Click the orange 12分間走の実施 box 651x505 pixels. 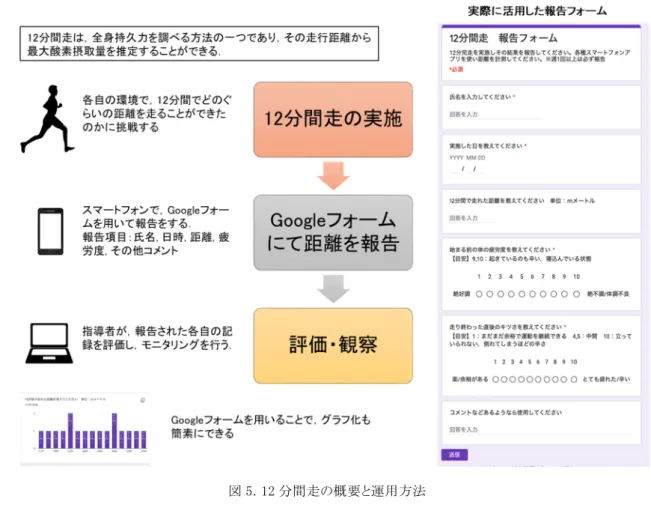333,119
